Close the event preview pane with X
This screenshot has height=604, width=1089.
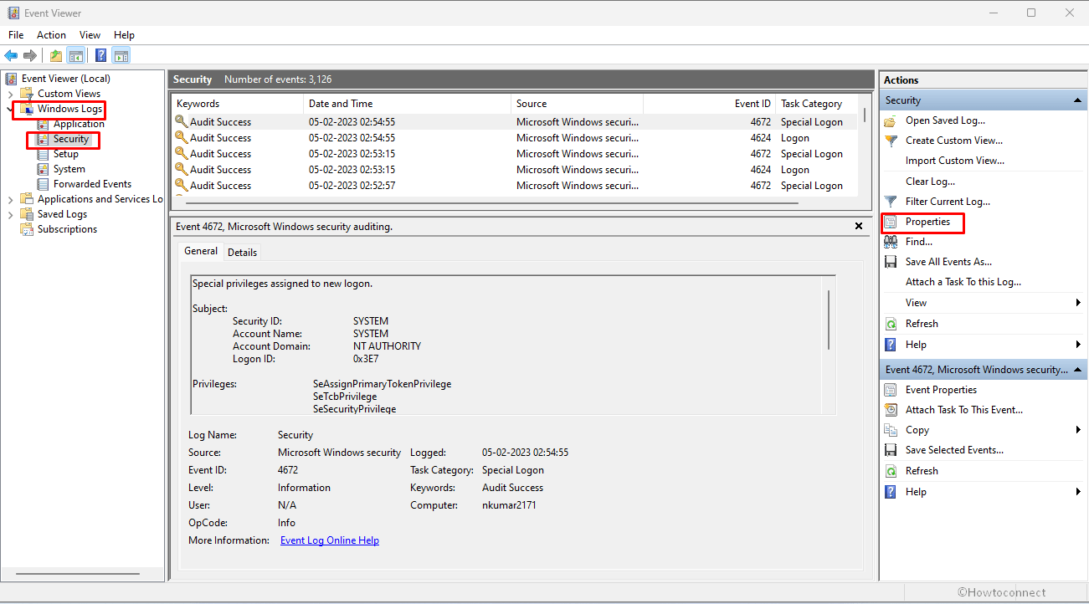pos(858,226)
